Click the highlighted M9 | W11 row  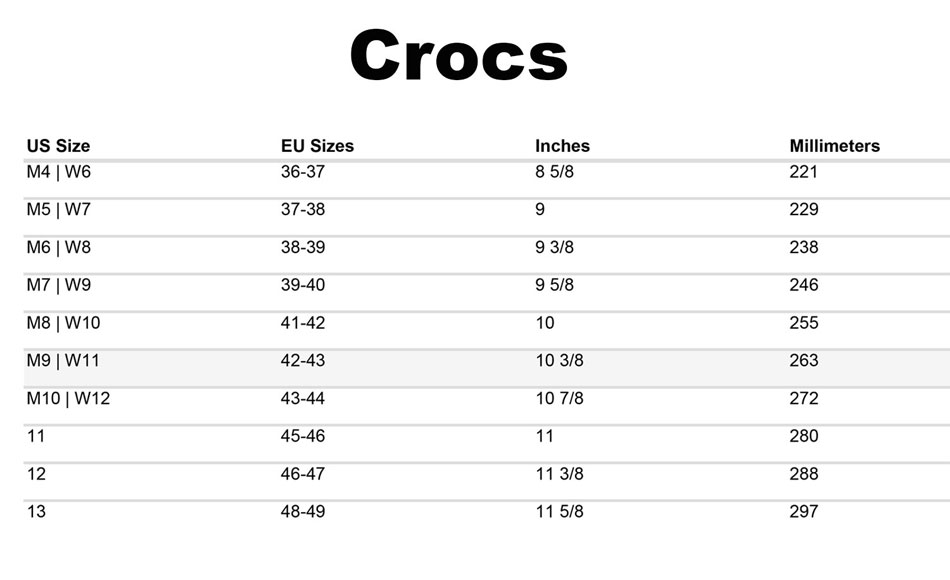pos(487,368)
